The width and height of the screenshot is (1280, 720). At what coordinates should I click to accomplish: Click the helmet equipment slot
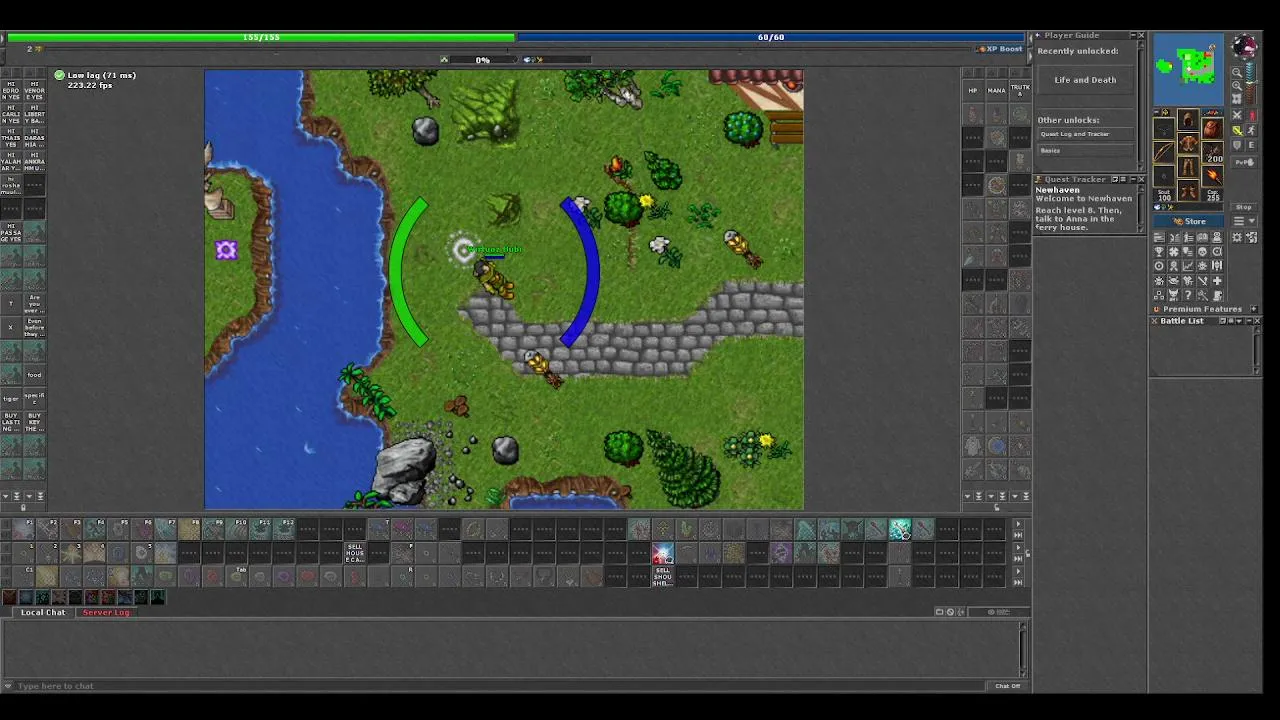(x=1188, y=119)
